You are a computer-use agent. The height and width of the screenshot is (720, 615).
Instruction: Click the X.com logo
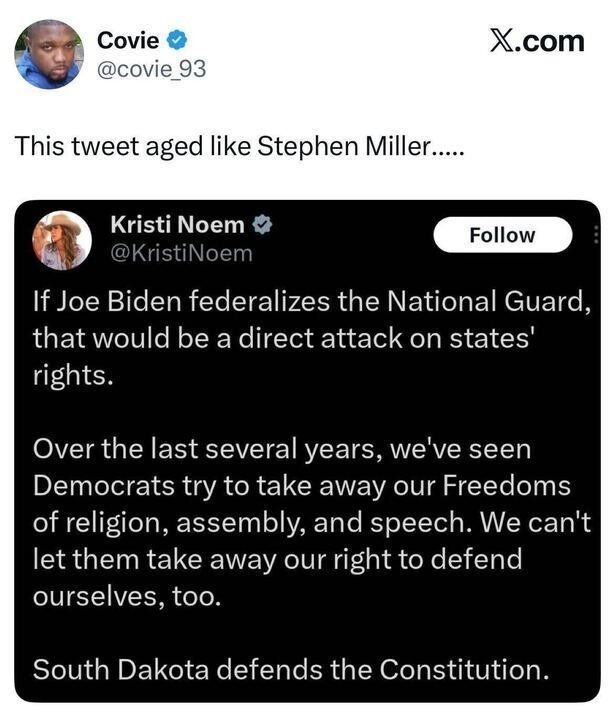tap(538, 40)
